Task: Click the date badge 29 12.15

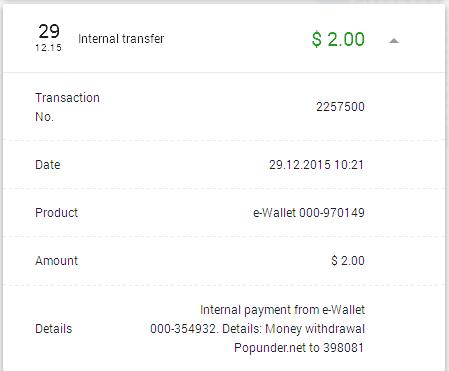Action: [x=49, y=38]
